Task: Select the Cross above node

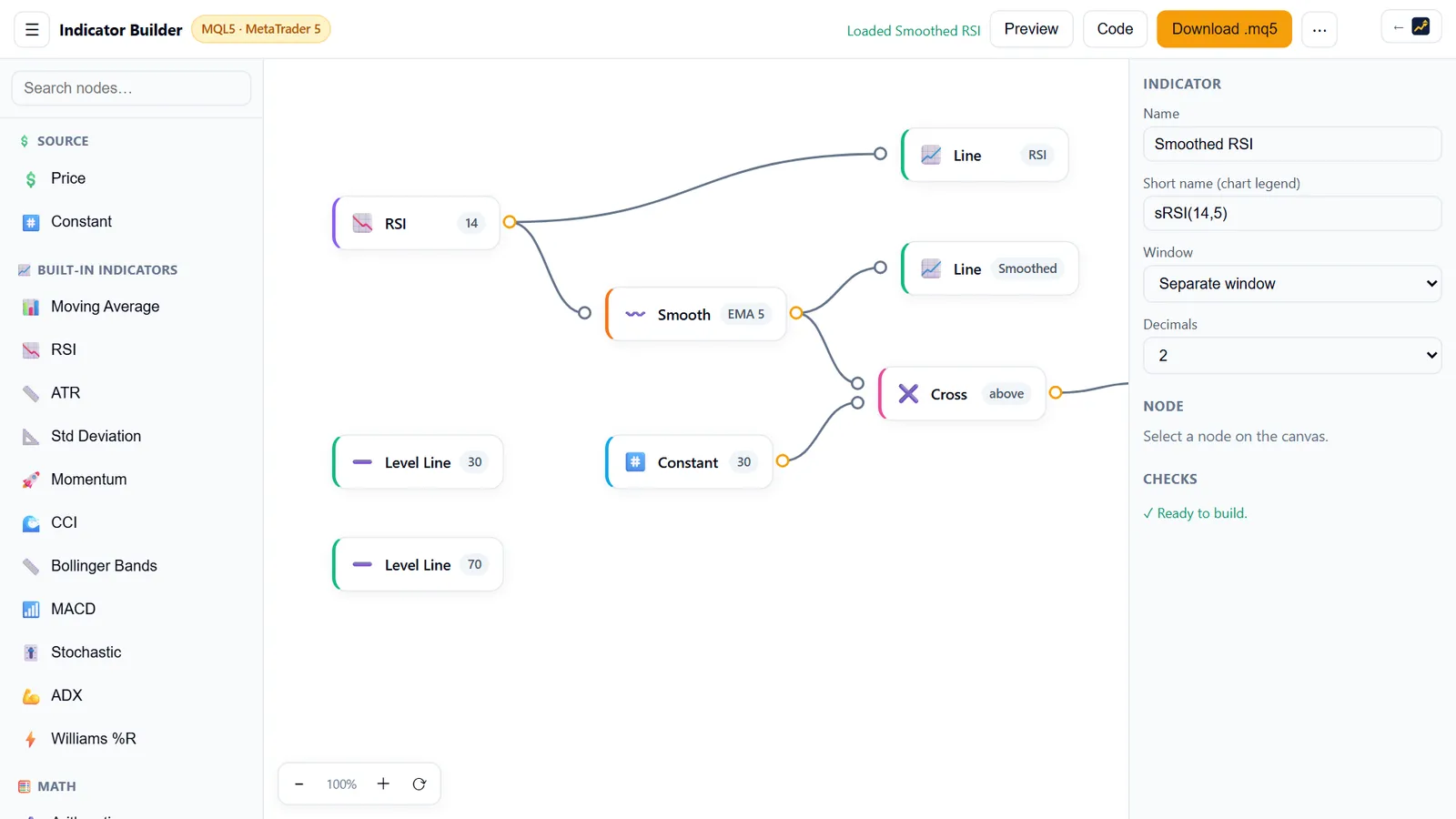Action: coord(963,394)
